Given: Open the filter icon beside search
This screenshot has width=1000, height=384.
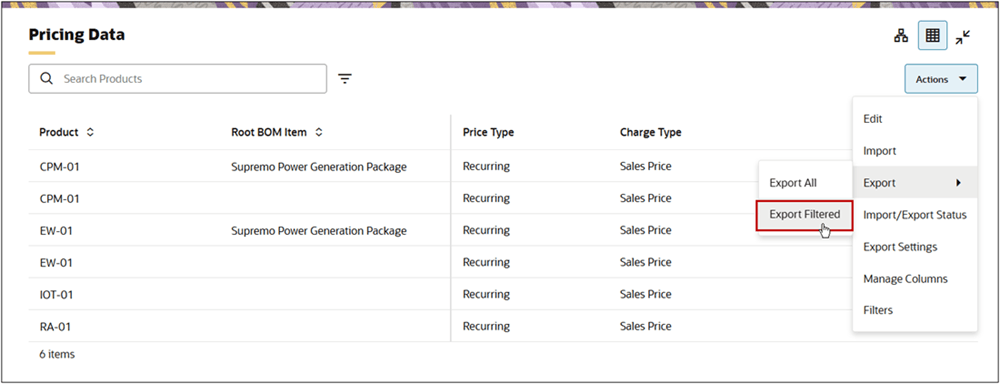Looking at the screenshot, I should [345, 79].
